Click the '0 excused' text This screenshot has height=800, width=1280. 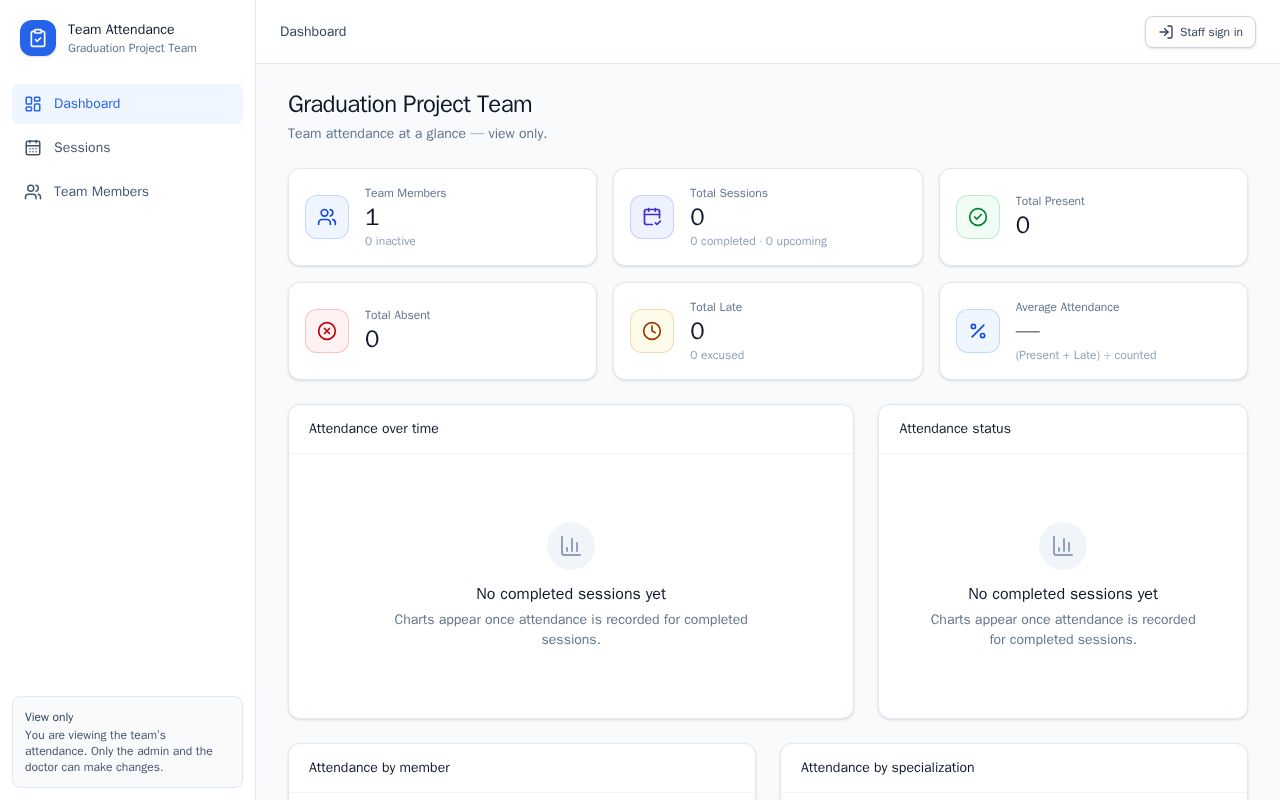[717, 355]
